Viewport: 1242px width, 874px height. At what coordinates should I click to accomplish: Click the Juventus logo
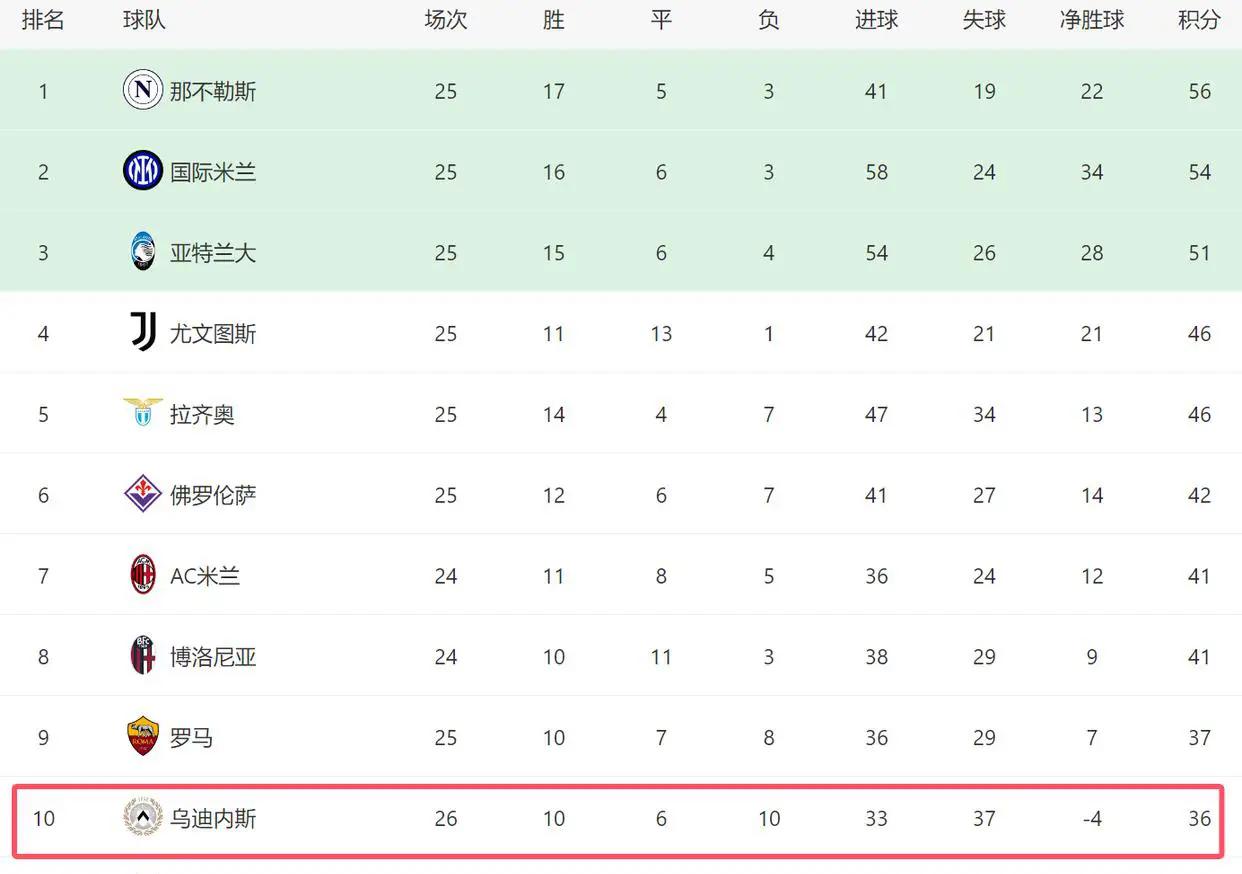click(x=143, y=333)
